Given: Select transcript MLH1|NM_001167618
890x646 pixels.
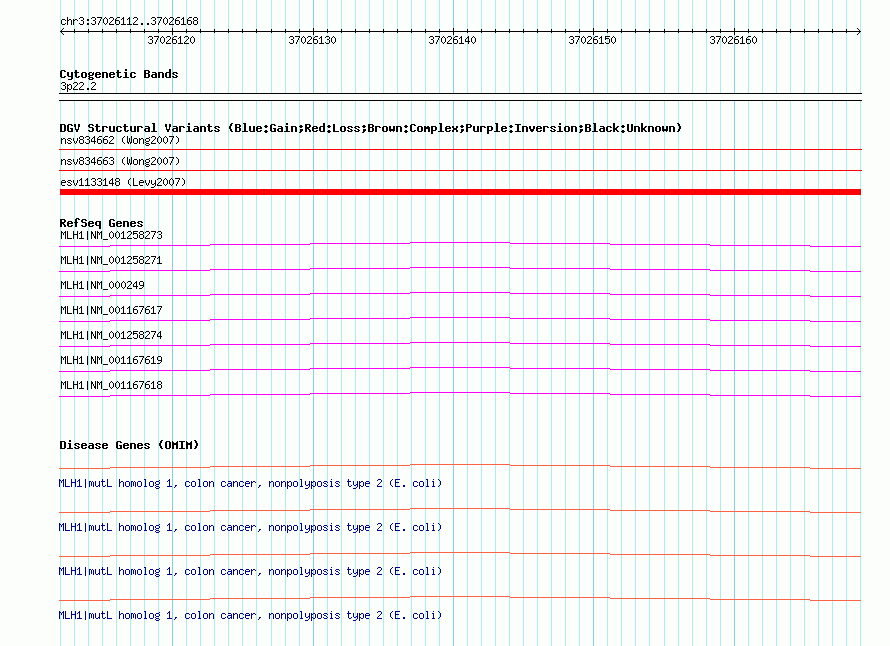Looking at the screenshot, I should tap(111, 385).
